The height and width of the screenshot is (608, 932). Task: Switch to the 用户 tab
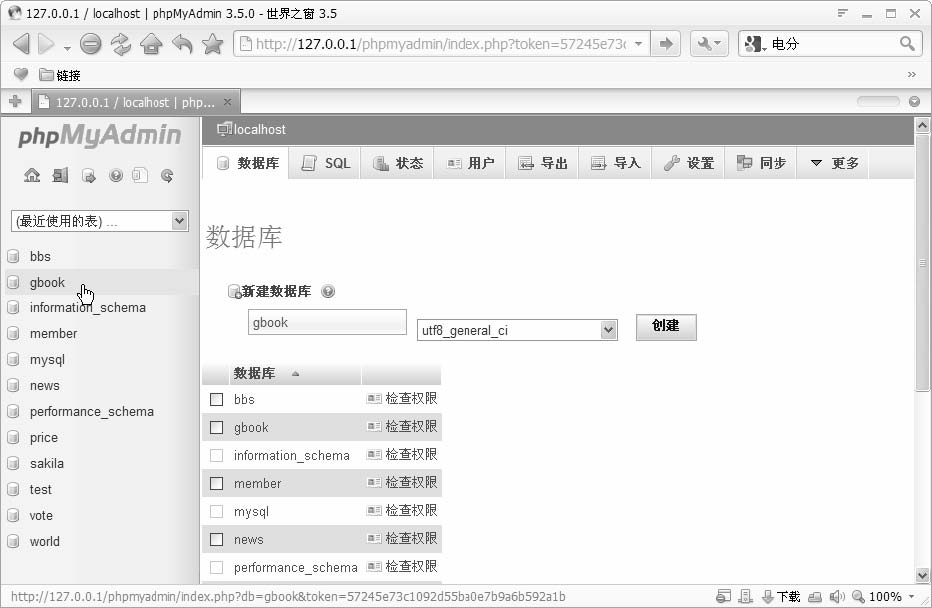click(470, 163)
